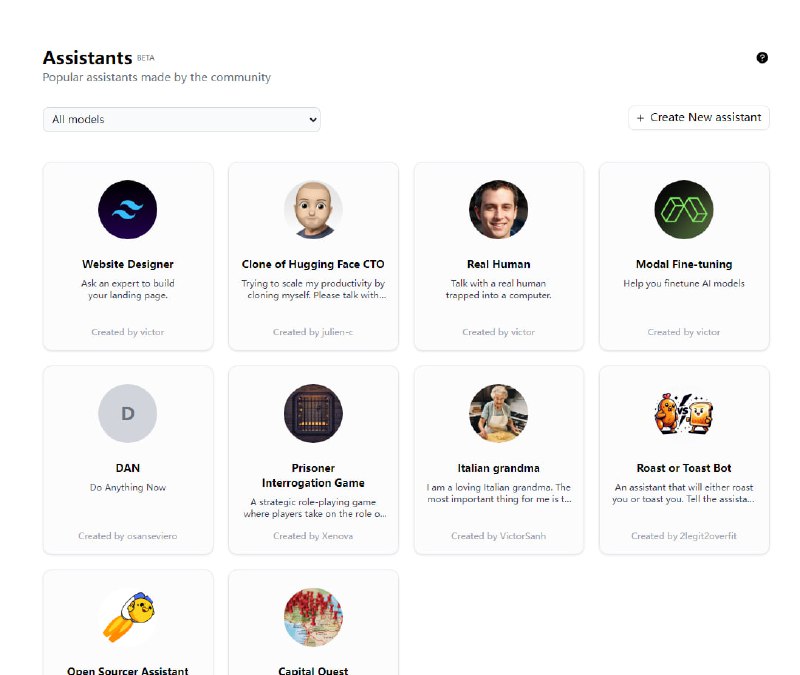This screenshot has width=800, height=675.
Task: Click the Created by osanseviero text
Action: 128,536
